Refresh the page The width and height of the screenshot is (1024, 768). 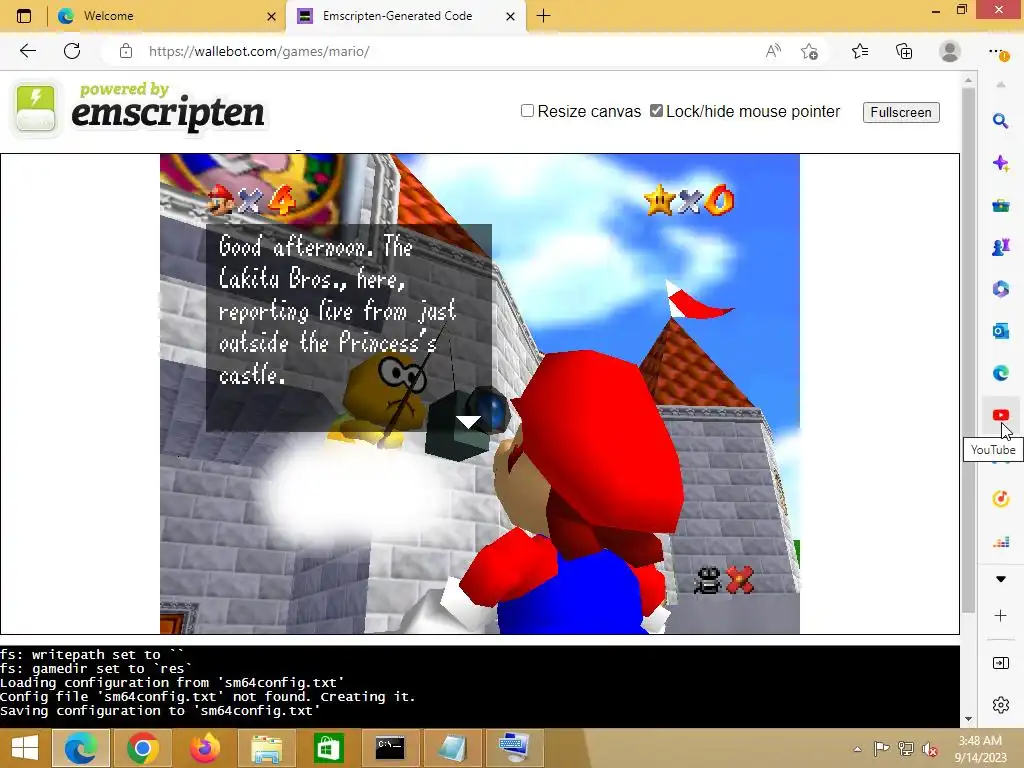click(72, 51)
